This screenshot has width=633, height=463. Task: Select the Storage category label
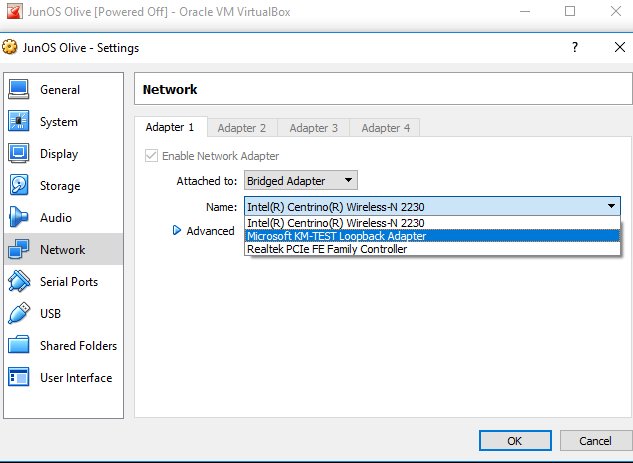(x=60, y=186)
